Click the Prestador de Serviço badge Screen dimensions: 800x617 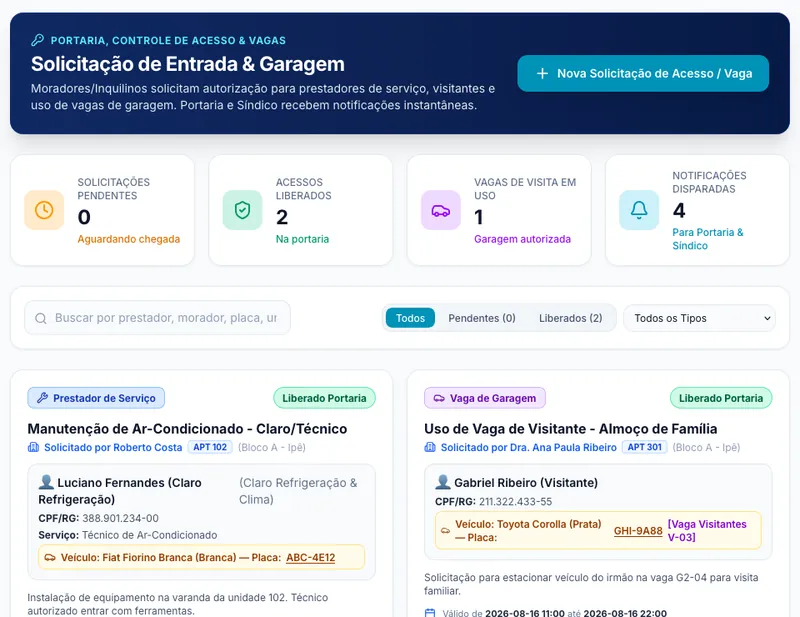96,398
